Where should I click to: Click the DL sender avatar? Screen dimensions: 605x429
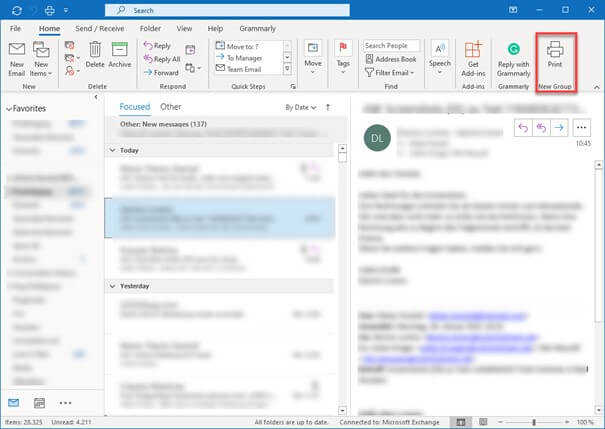pos(377,138)
